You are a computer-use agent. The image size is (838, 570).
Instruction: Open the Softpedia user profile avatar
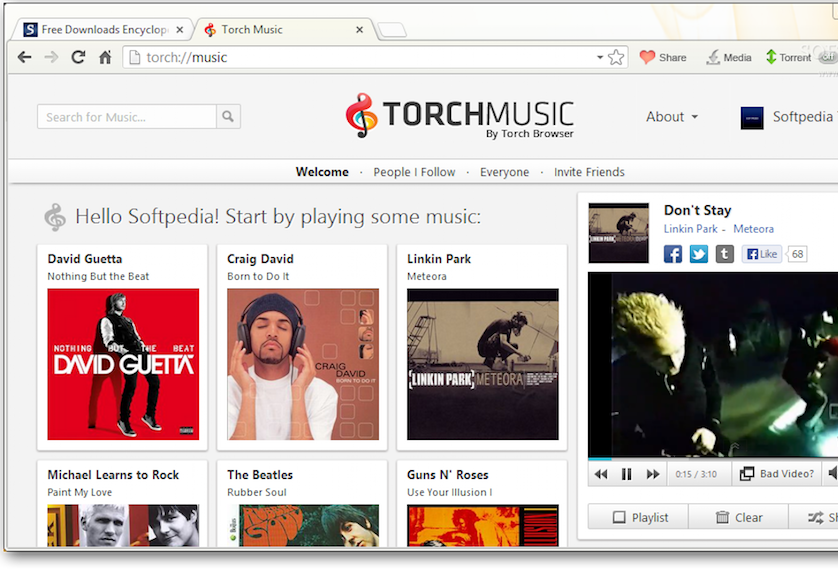[751, 118]
